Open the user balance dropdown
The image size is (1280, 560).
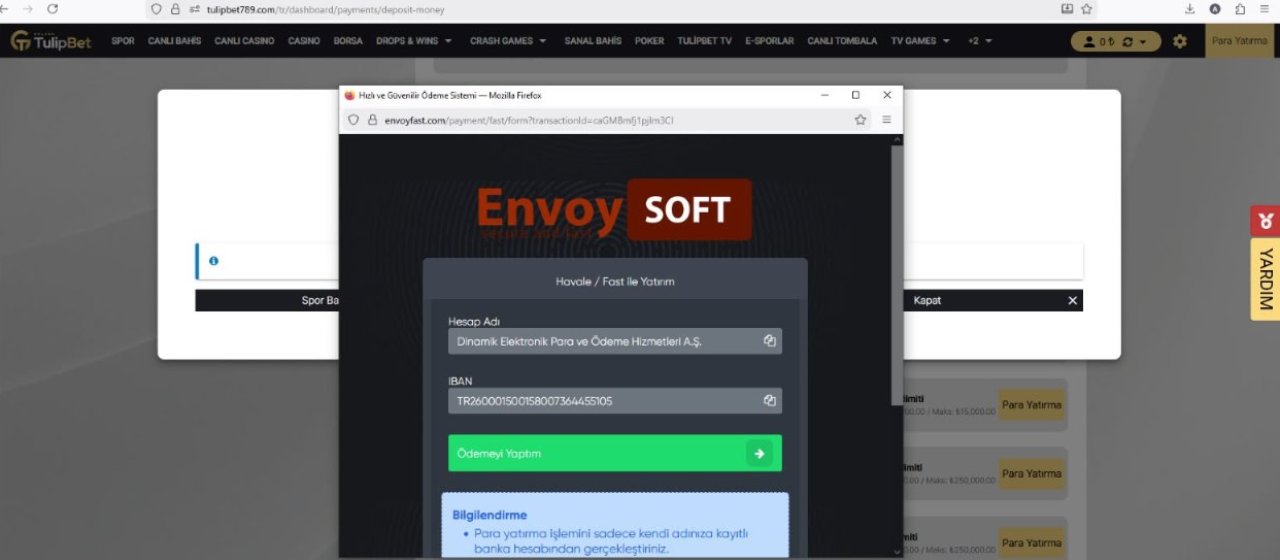coord(1116,41)
